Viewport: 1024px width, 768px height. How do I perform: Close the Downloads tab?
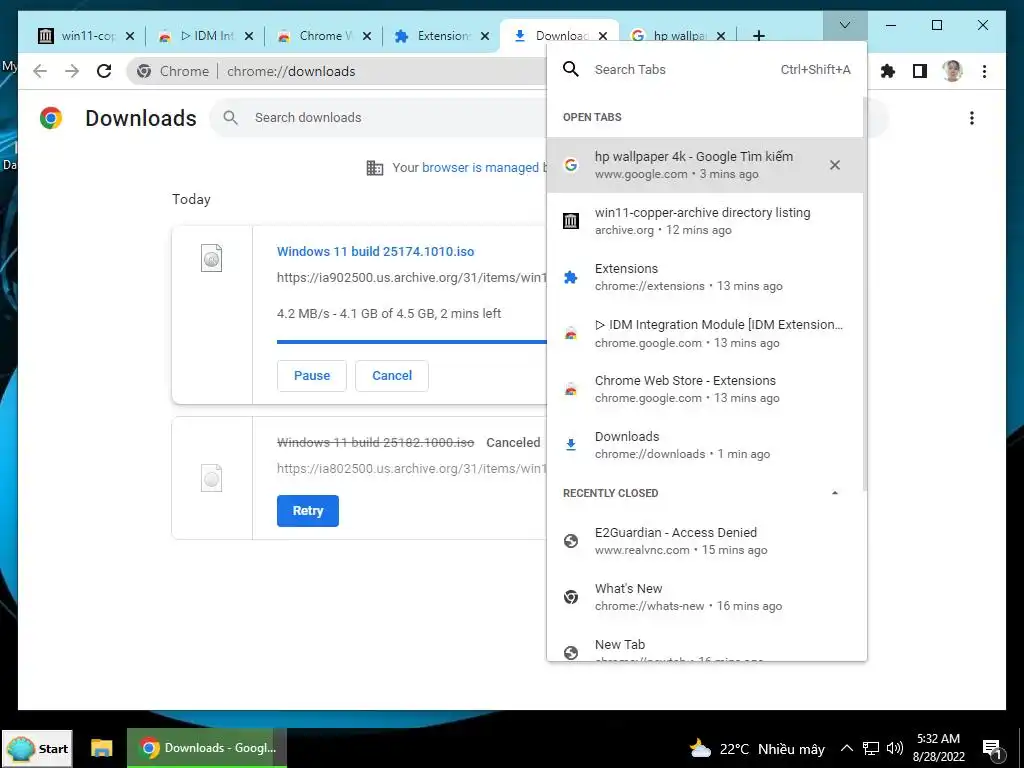click(x=603, y=36)
